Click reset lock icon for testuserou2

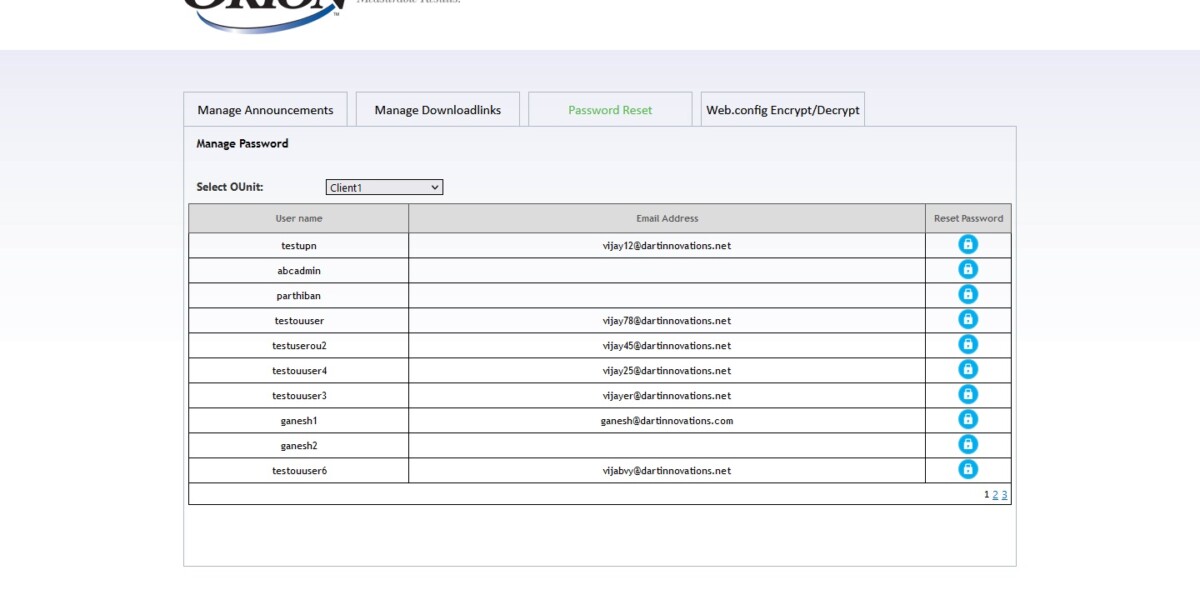pos(967,344)
